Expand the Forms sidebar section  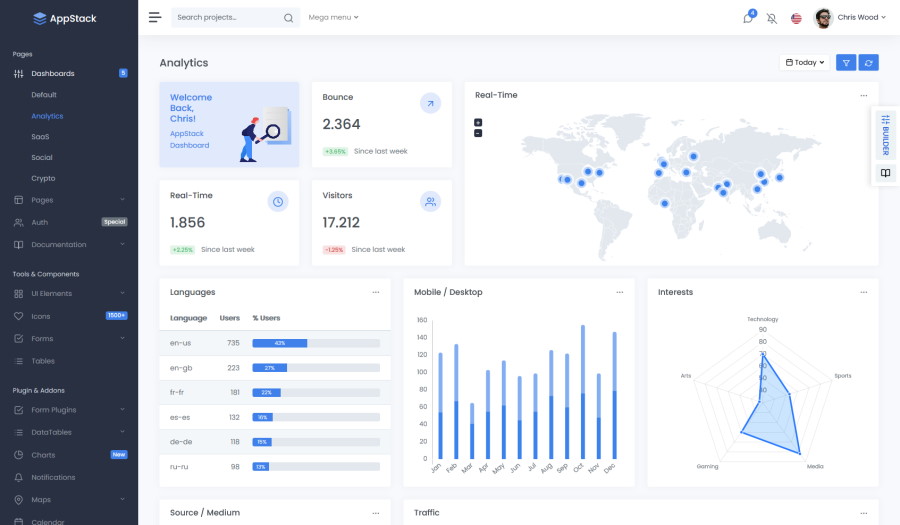click(x=69, y=339)
